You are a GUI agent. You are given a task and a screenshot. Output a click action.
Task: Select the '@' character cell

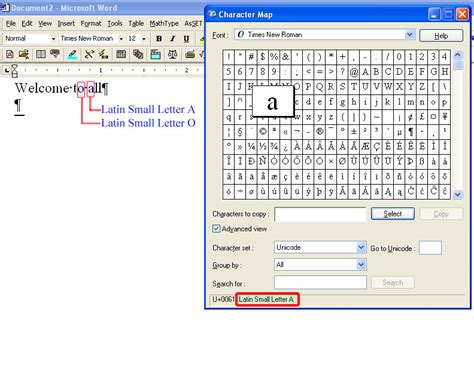(354, 72)
